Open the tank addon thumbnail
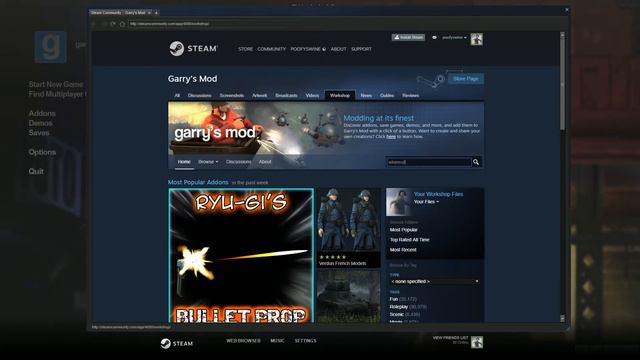640x360 pixels. (x=349, y=297)
